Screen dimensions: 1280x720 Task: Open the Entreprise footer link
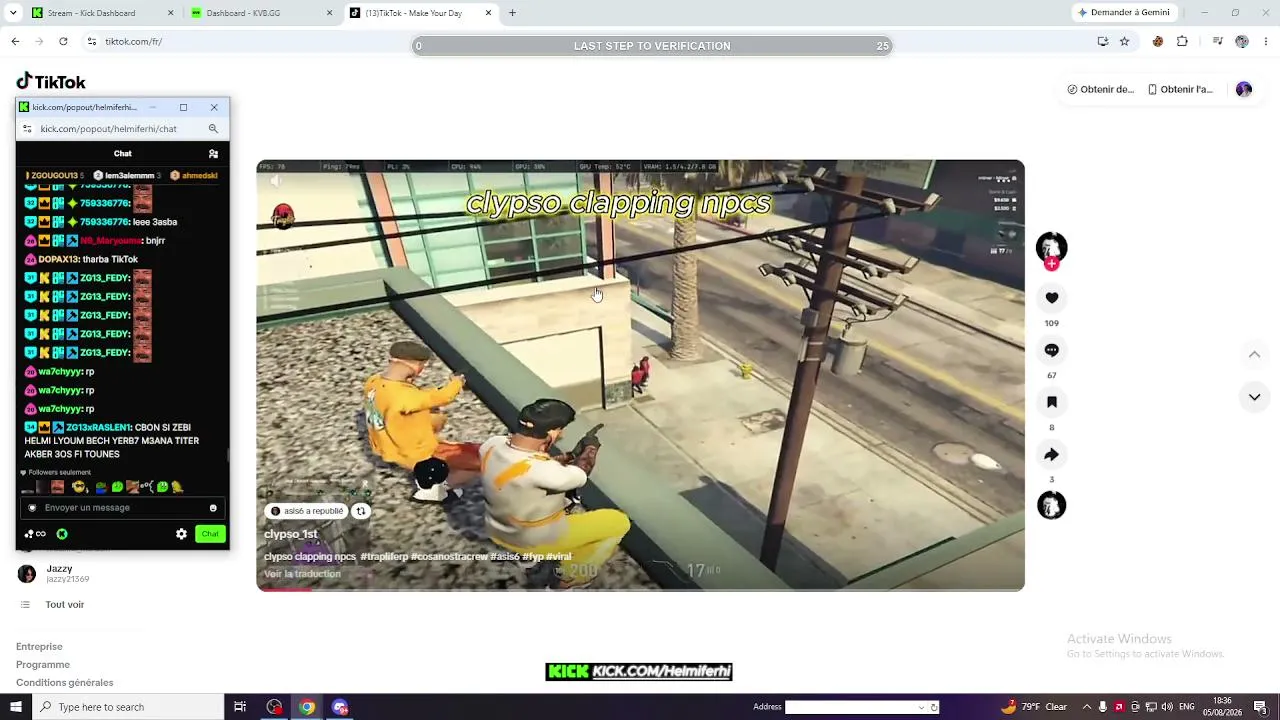(39, 647)
